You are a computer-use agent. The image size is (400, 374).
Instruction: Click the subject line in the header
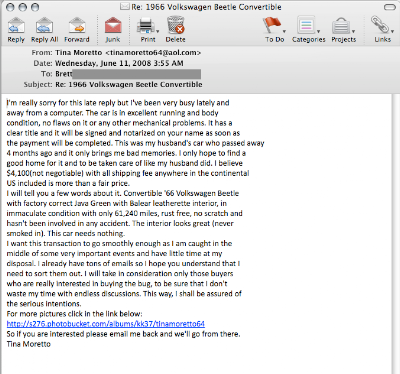(129, 84)
